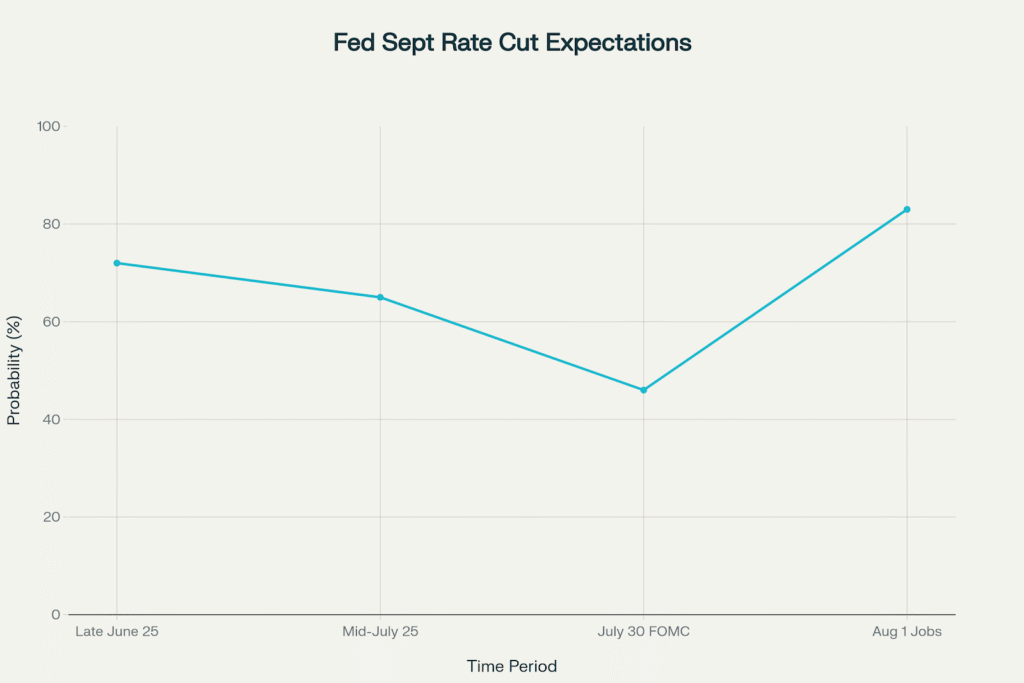This screenshot has width=1024, height=683.
Task: Click the Aug 1 Jobs axis label
Action: coord(907,632)
